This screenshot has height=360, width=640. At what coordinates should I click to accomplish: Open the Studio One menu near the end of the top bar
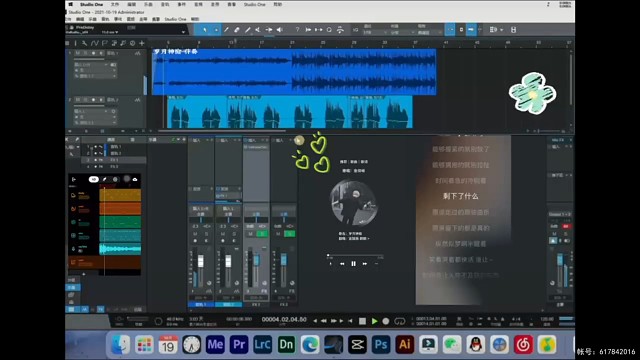pyautogui.click(x=254, y=4)
